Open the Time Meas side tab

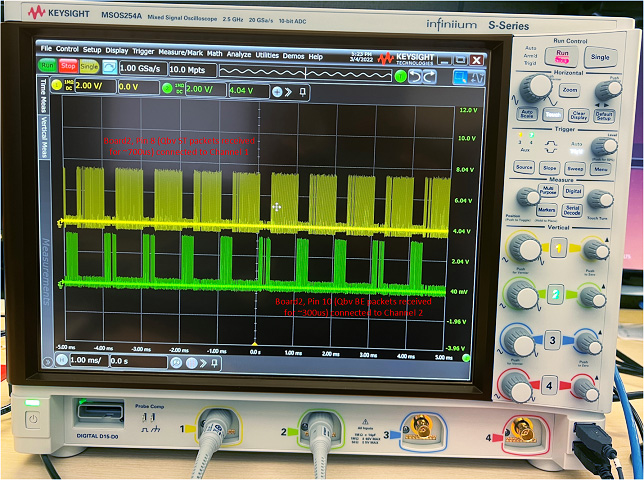(x=43, y=95)
